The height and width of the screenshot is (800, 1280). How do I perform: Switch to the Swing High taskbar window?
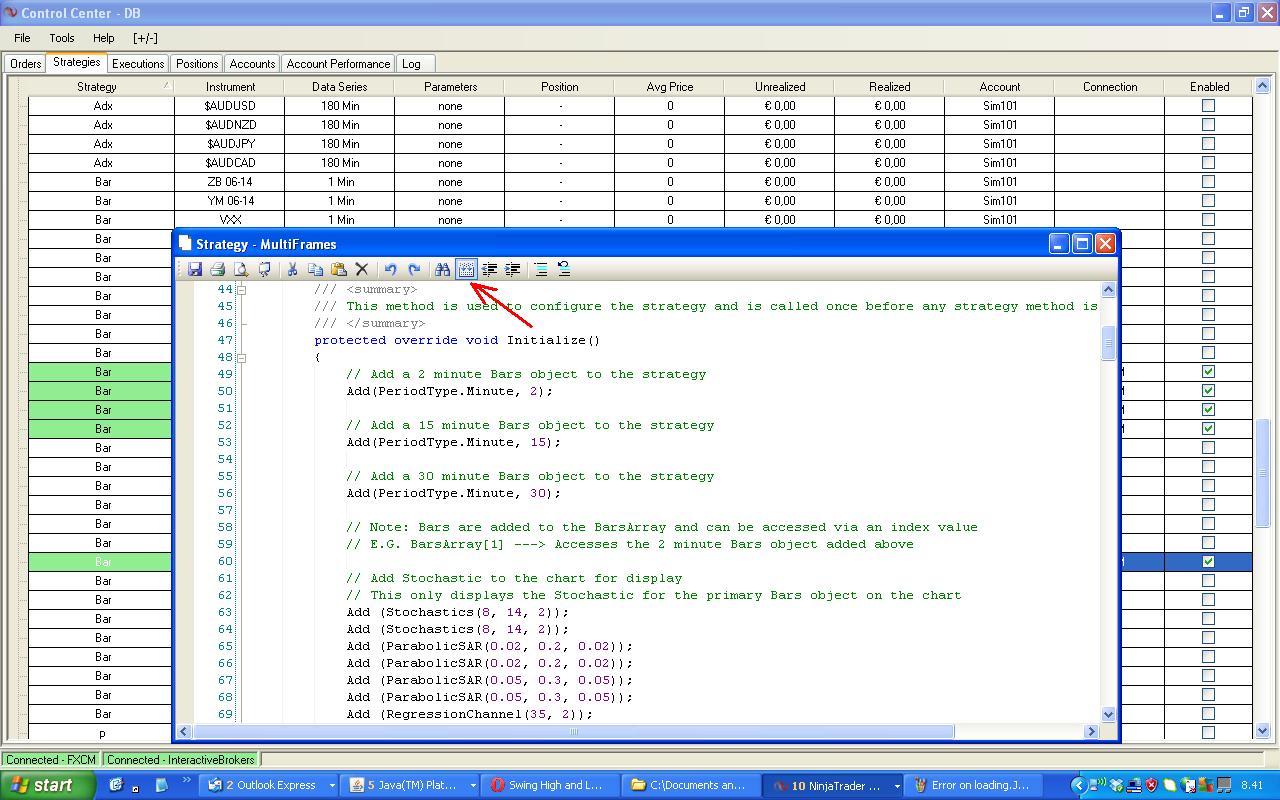point(549,785)
